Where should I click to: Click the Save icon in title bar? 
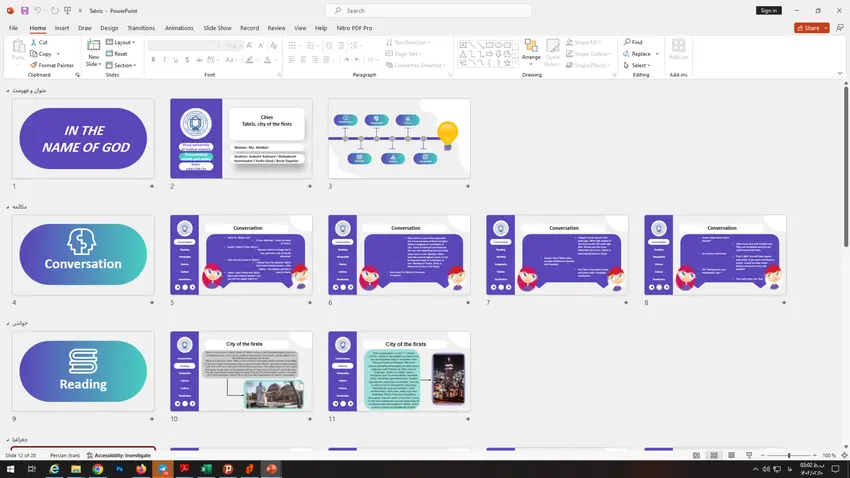[24, 10]
